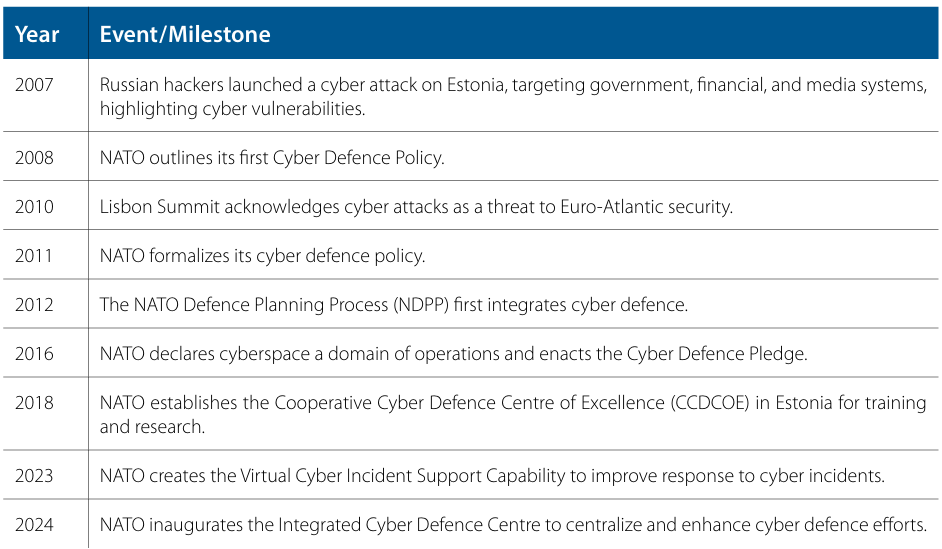Select the 2024 year cell
Image resolution: width=942 pixels, height=549 pixels.
click(x=34, y=524)
